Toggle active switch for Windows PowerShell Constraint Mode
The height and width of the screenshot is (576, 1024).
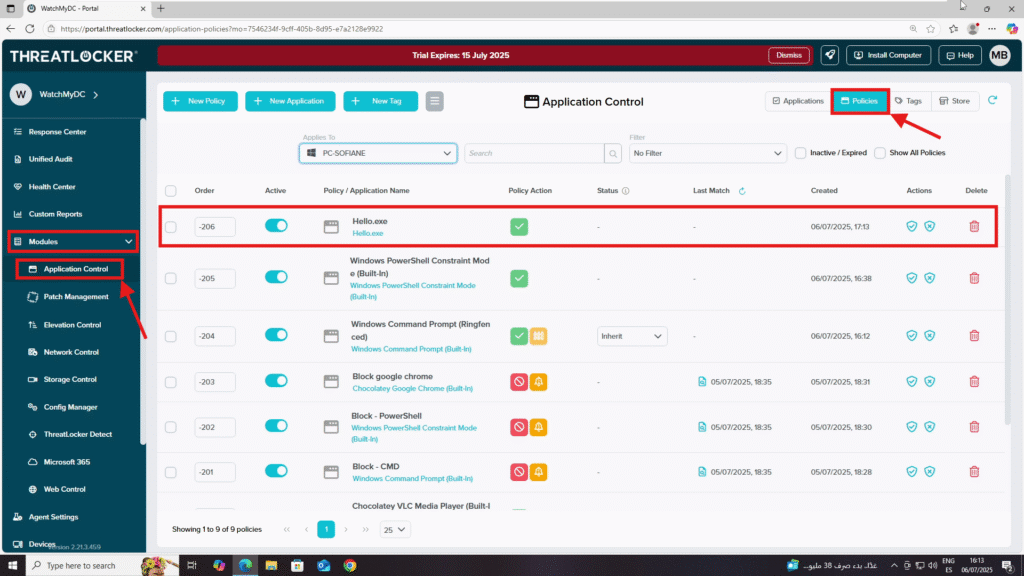pos(276,278)
